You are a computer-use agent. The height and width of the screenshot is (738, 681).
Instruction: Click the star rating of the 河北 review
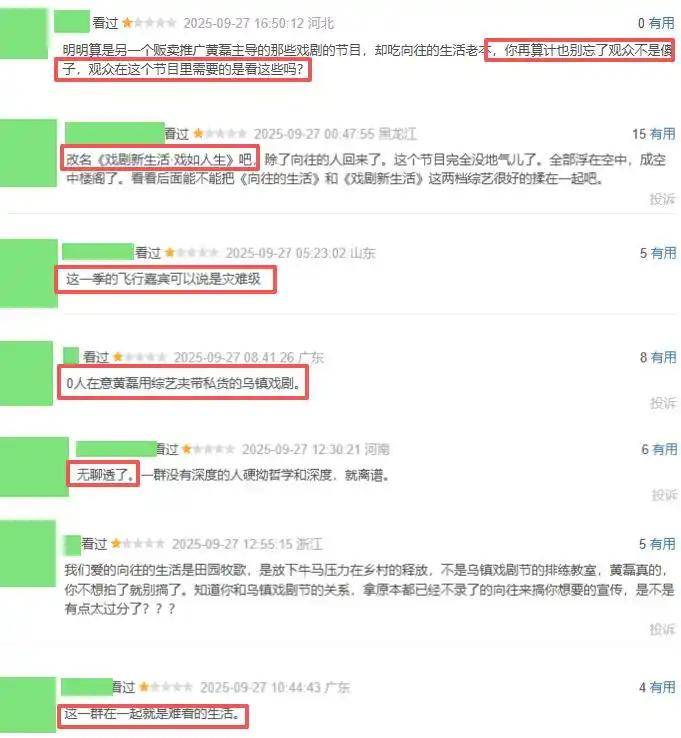pyautogui.click(x=149, y=23)
